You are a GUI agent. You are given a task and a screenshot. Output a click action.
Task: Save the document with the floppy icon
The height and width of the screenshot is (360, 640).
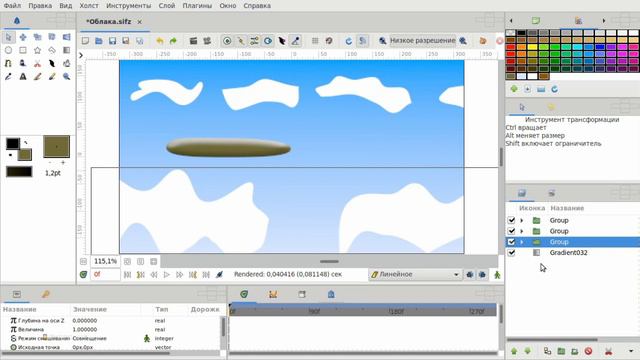112,41
